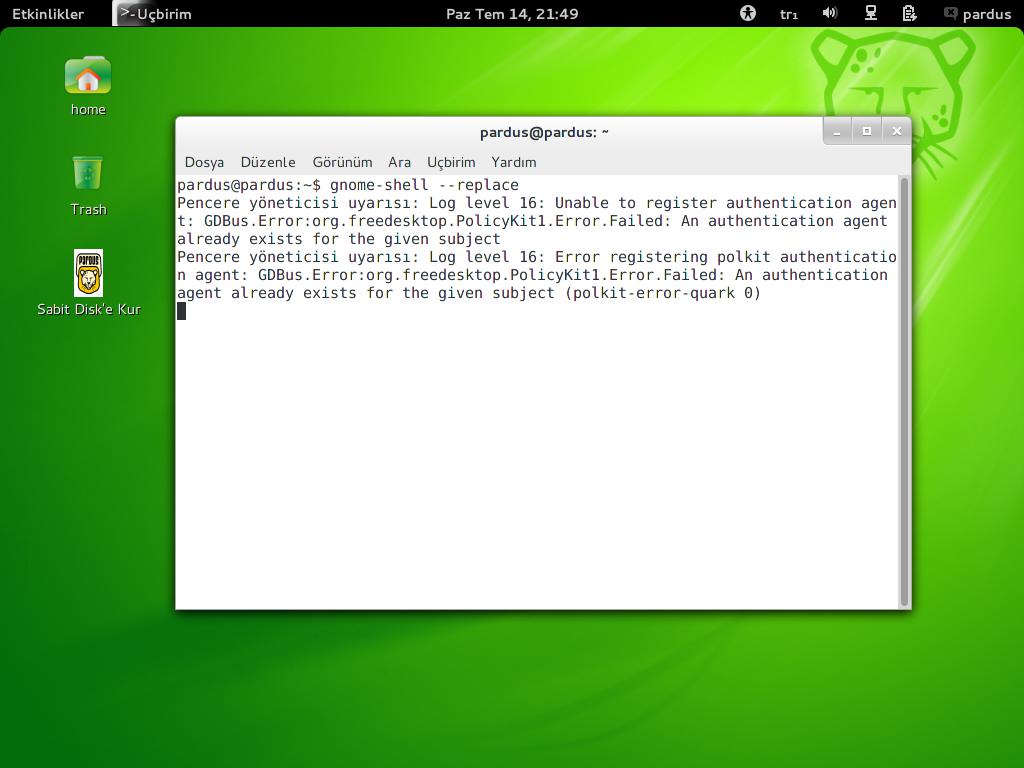Click the terminal title bar pardus@pardus: ~
This screenshot has width=1024, height=768.
pyautogui.click(x=544, y=133)
